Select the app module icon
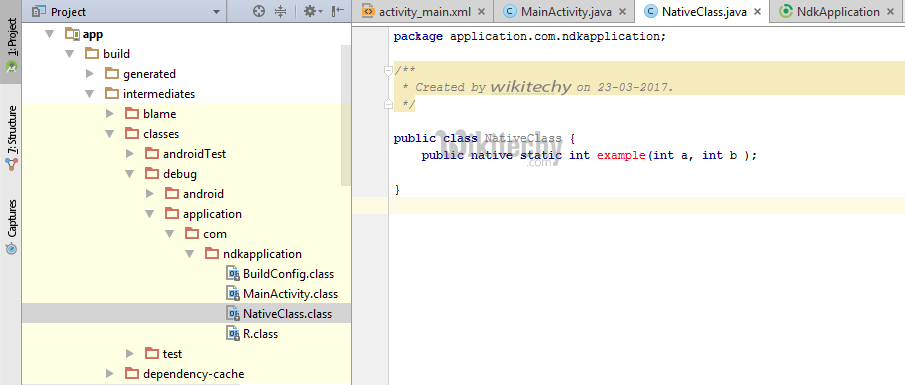This screenshot has width=905, height=385. tap(73, 34)
